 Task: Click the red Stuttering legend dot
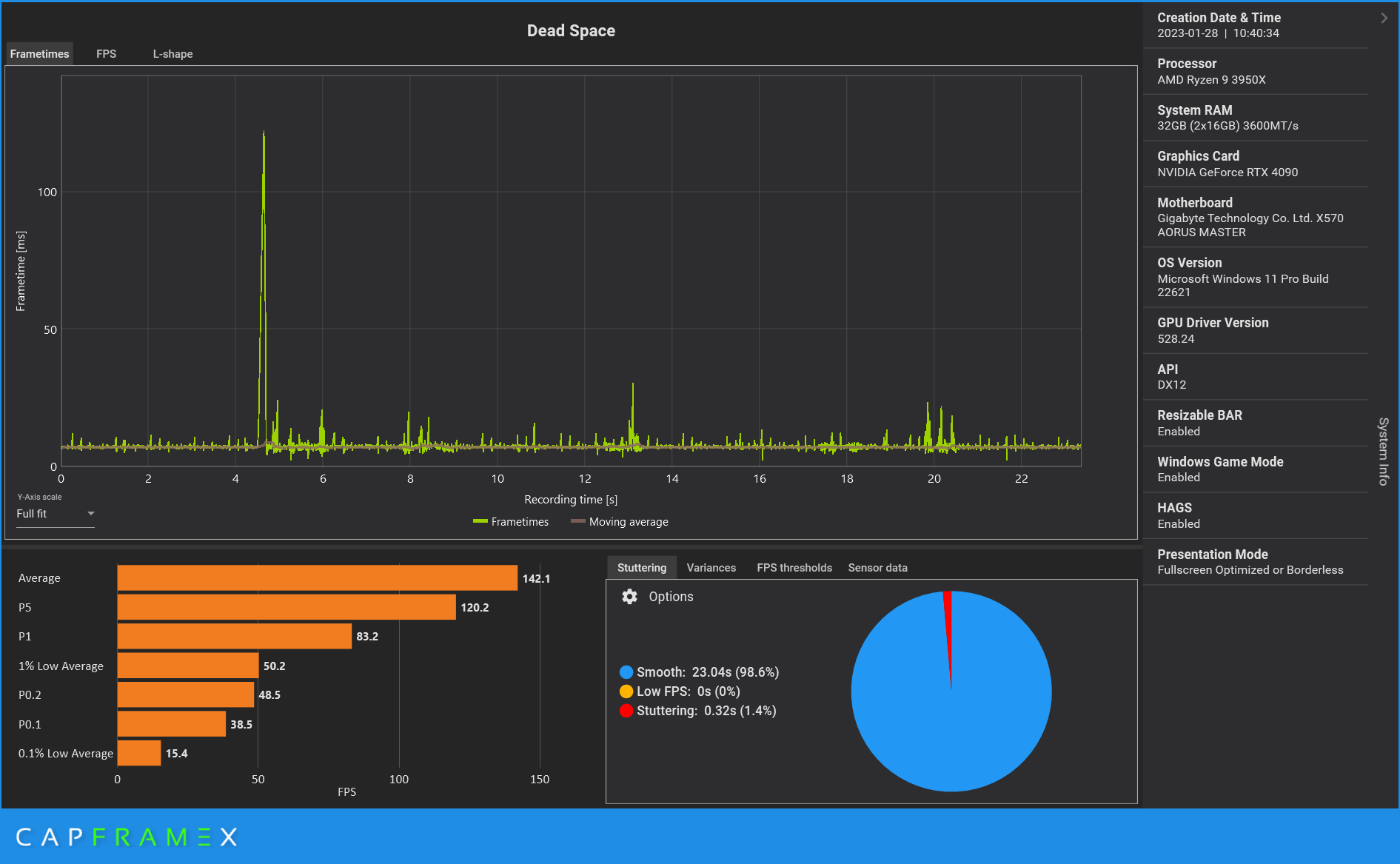coord(626,711)
